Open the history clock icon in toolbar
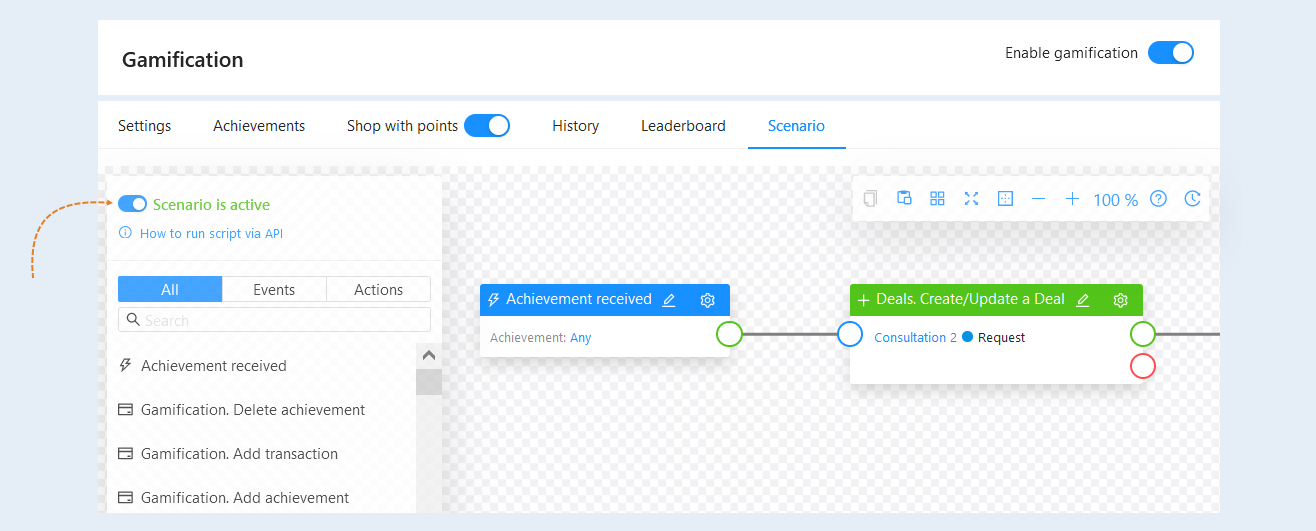This screenshot has width=1316, height=531. [1192, 199]
